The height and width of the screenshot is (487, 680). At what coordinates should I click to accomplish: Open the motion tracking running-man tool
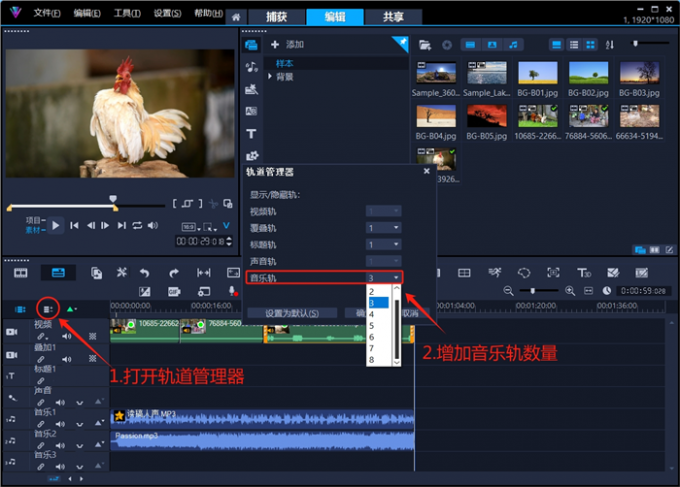(494, 272)
